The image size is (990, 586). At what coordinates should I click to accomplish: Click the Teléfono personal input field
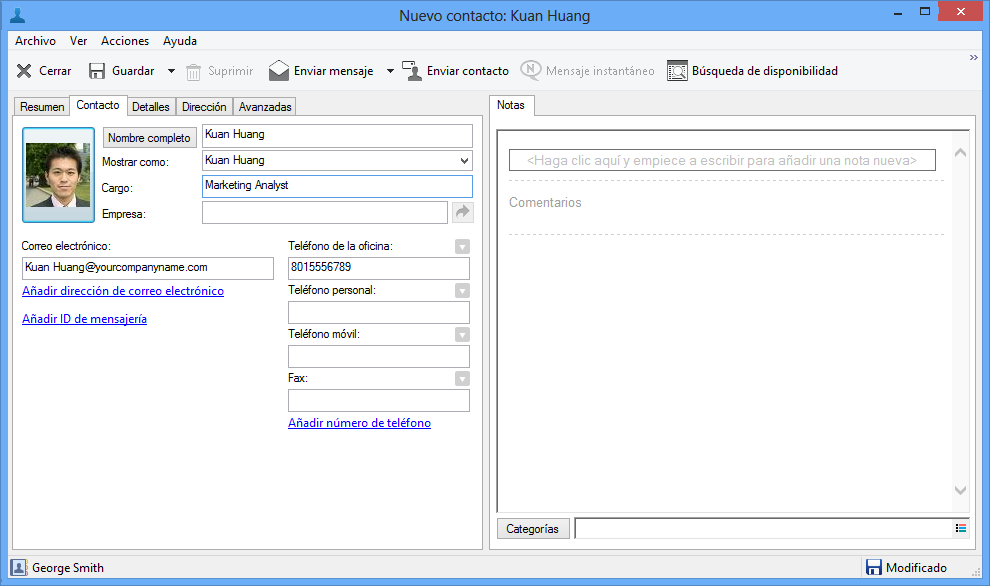click(379, 312)
